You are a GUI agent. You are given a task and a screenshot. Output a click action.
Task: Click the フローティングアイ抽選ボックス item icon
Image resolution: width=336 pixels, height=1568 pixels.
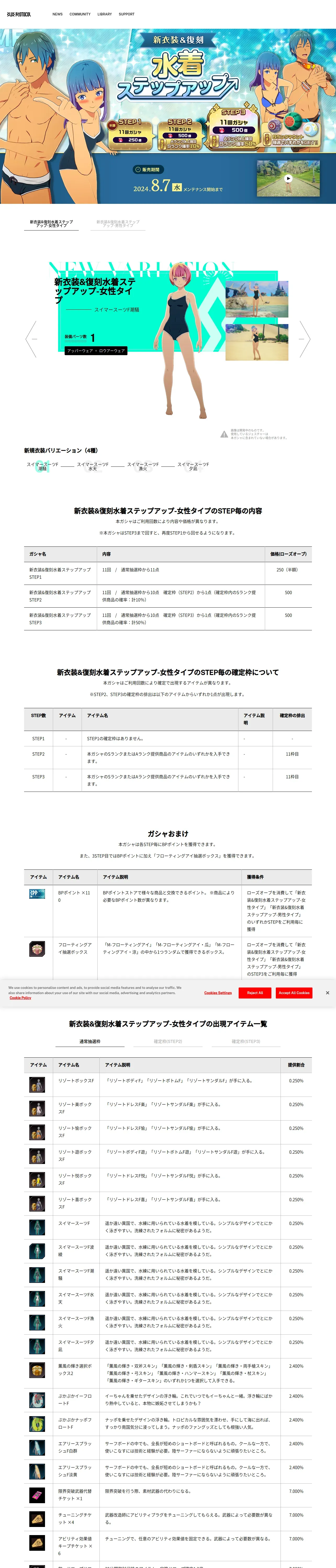(37, 948)
